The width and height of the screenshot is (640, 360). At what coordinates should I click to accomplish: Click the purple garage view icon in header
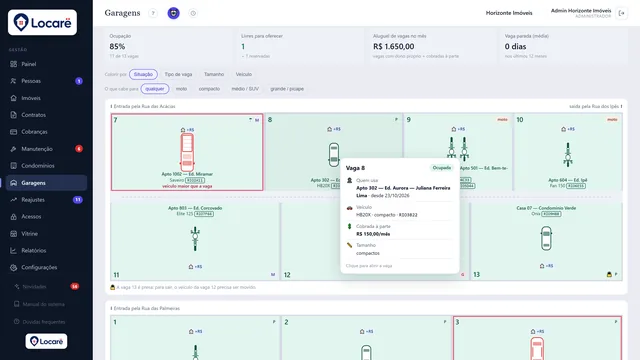click(x=173, y=13)
